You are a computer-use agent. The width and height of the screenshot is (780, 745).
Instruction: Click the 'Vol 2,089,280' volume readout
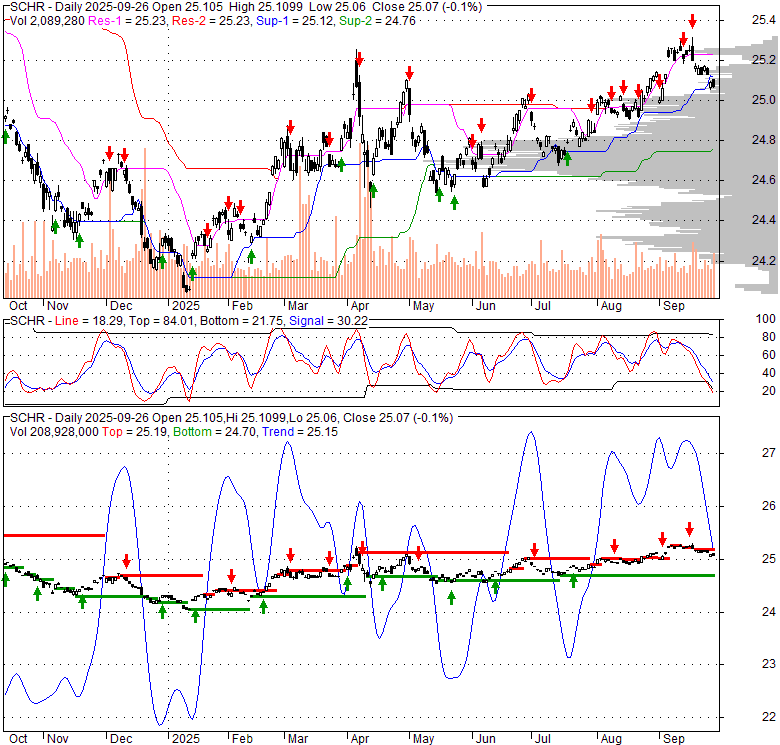47,21
